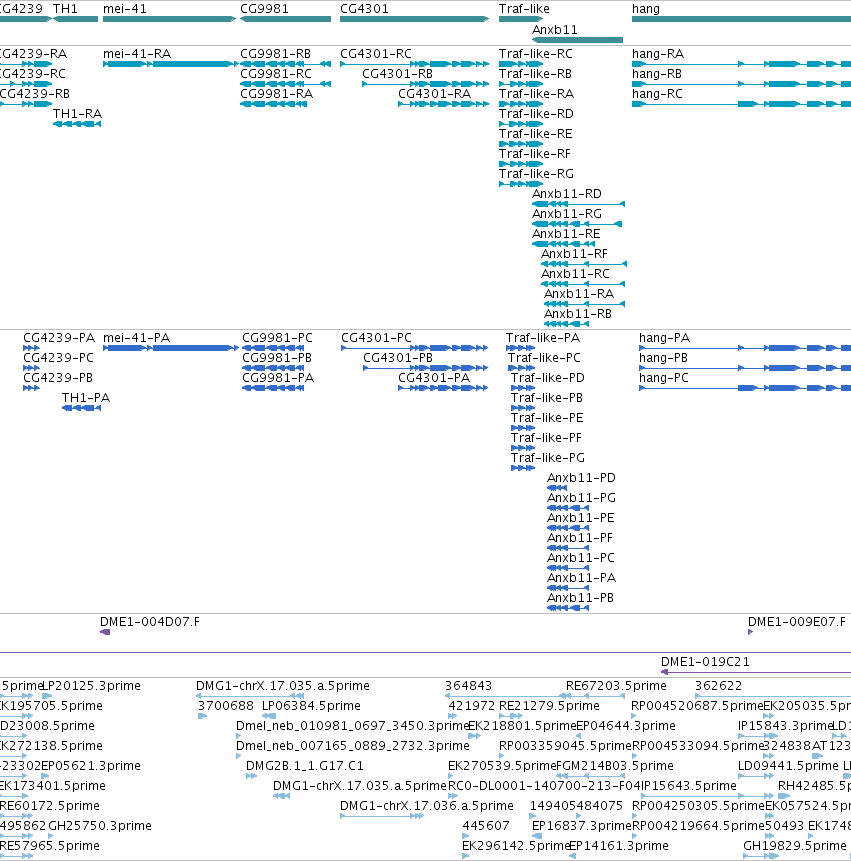The height and width of the screenshot is (861, 851).
Task: Select feature 362622
Action: coord(718,686)
